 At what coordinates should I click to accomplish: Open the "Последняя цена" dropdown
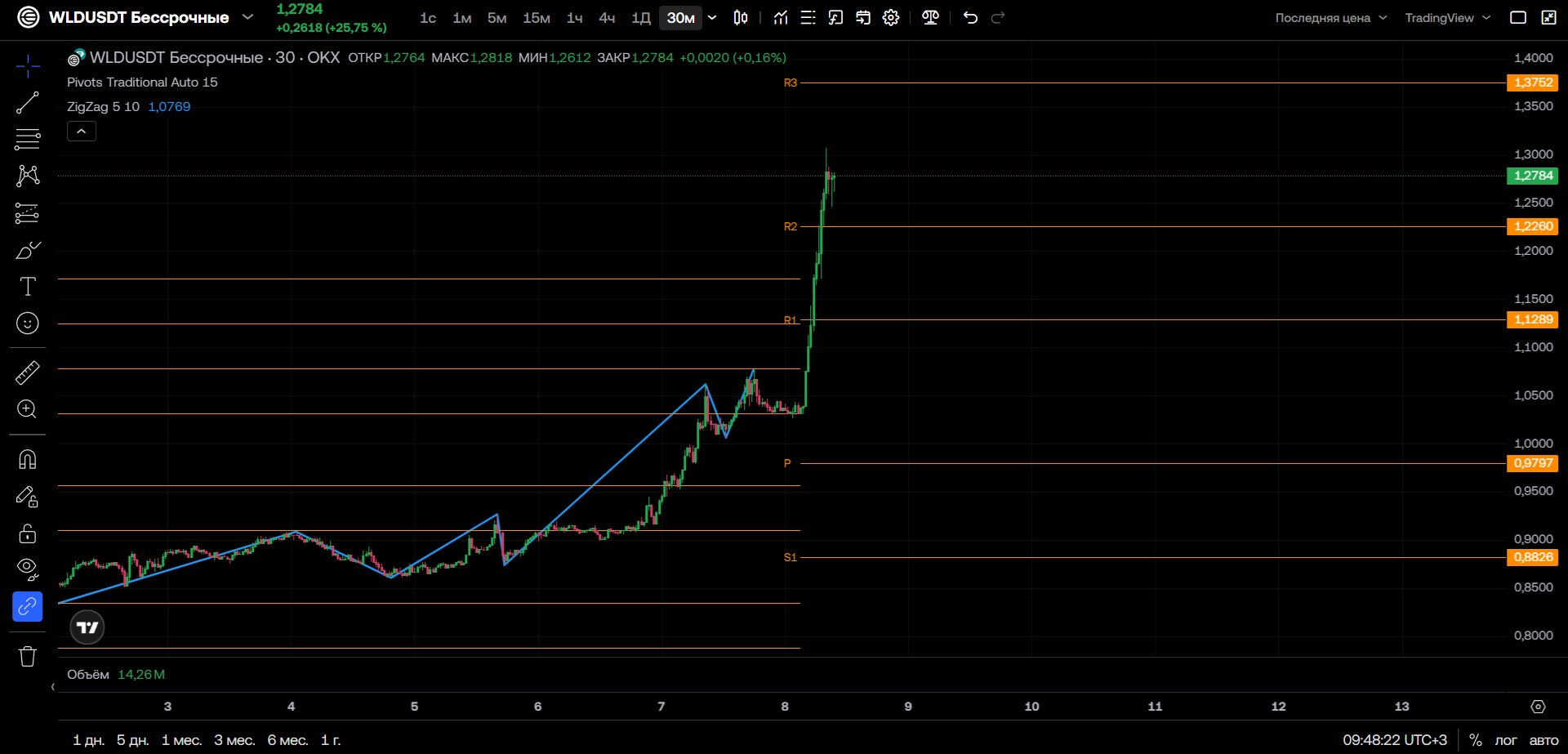1330,18
